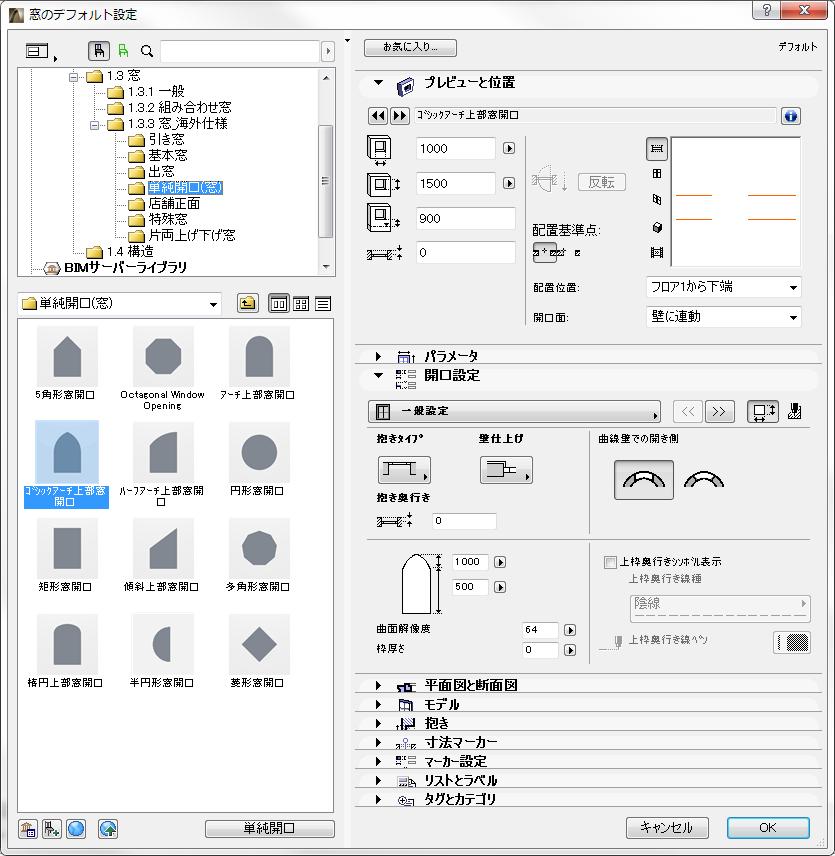This screenshot has width=835, height=856.
Task: Open the top frame depth line type picker
Action: click(x=720, y=609)
